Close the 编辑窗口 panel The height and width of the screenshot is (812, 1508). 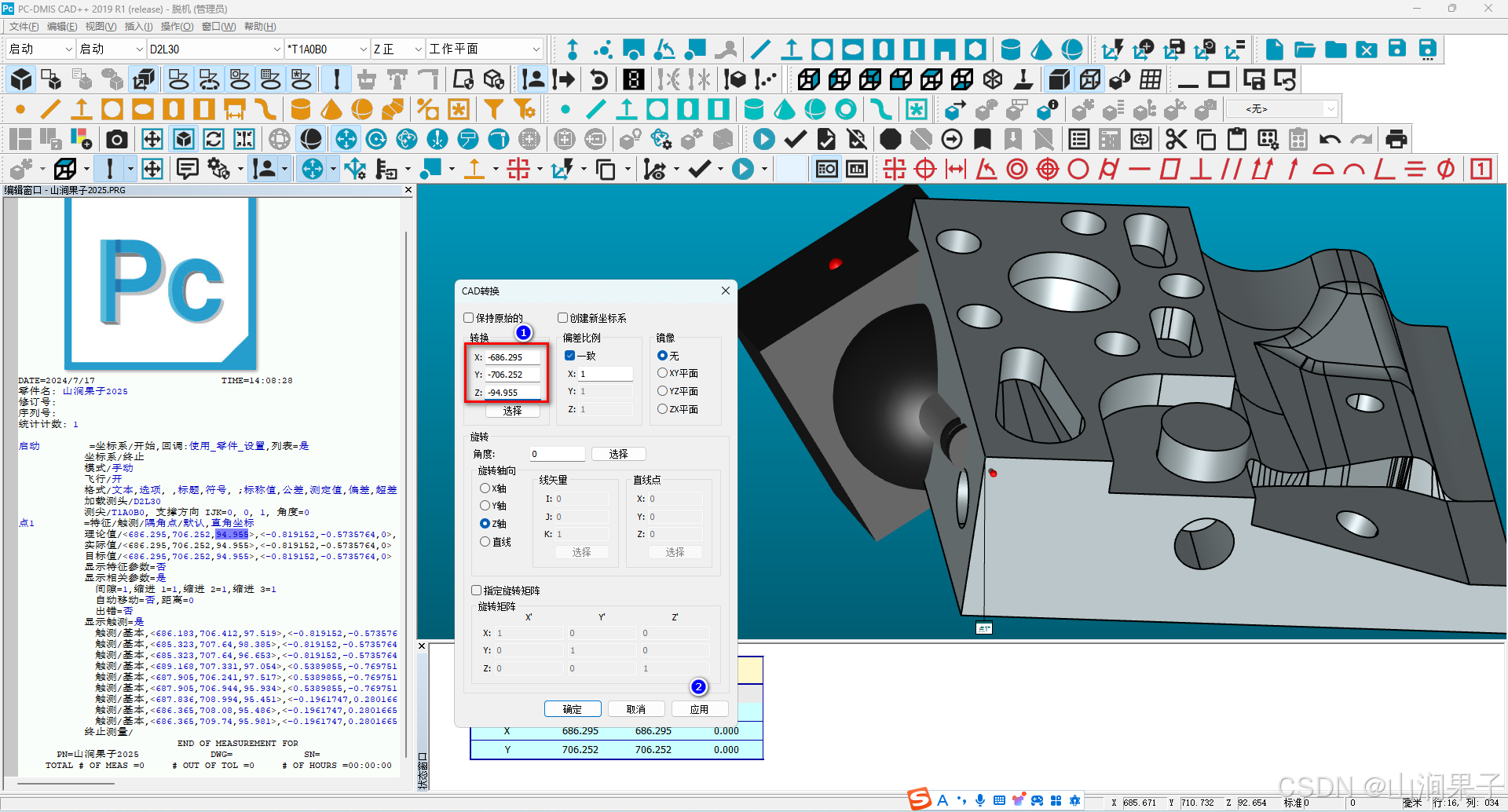tap(408, 190)
